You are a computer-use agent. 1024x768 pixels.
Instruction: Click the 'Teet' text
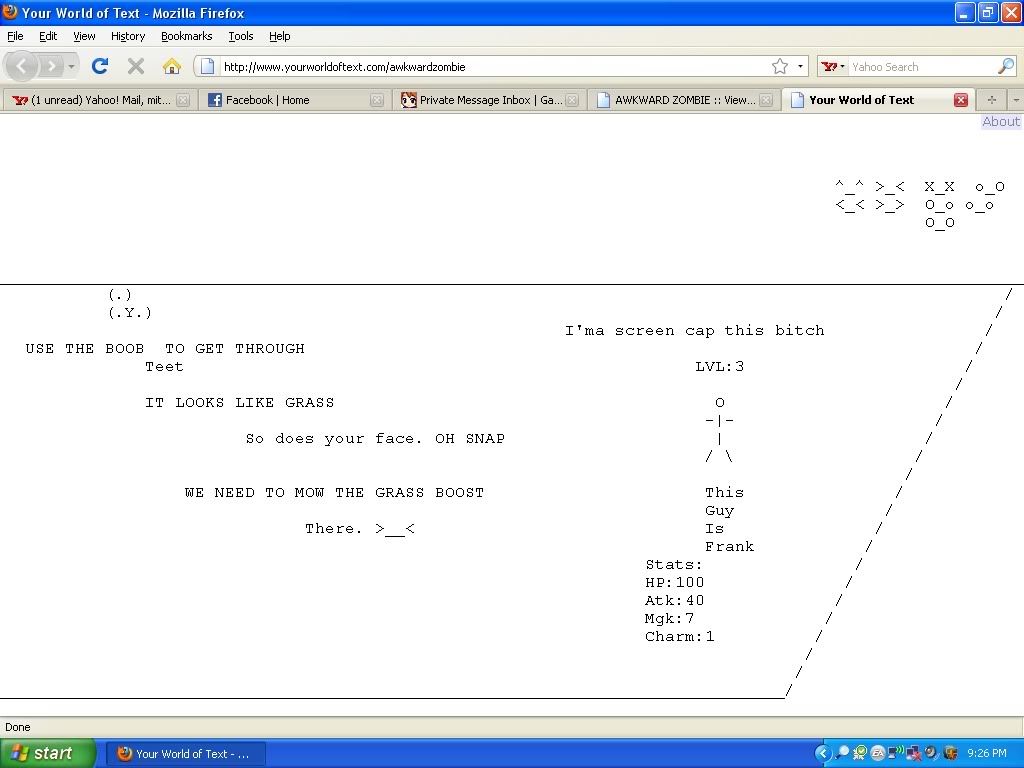coord(165,366)
